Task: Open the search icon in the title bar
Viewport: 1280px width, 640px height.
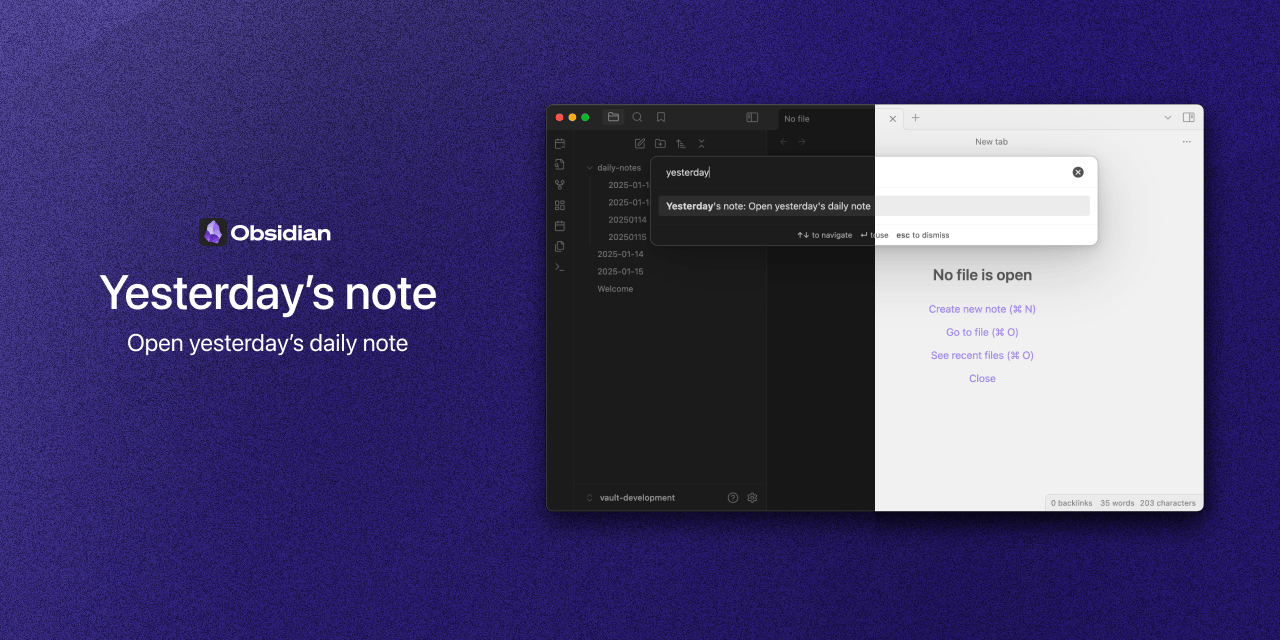Action: [637, 117]
